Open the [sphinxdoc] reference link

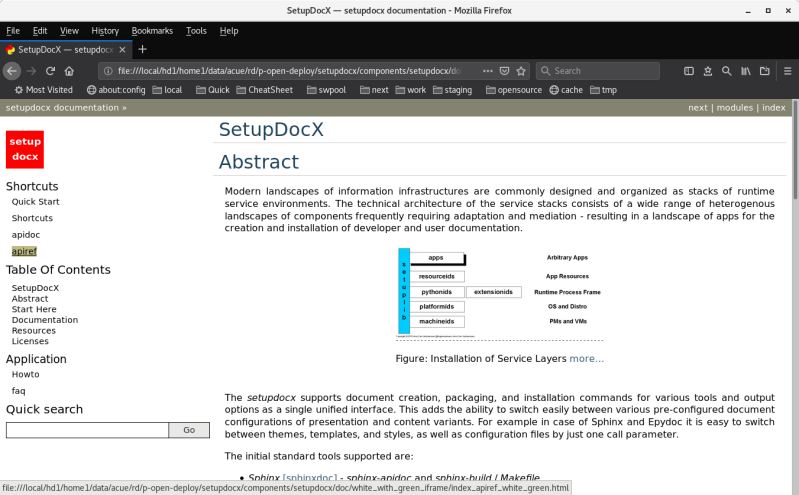click(310, 478)
